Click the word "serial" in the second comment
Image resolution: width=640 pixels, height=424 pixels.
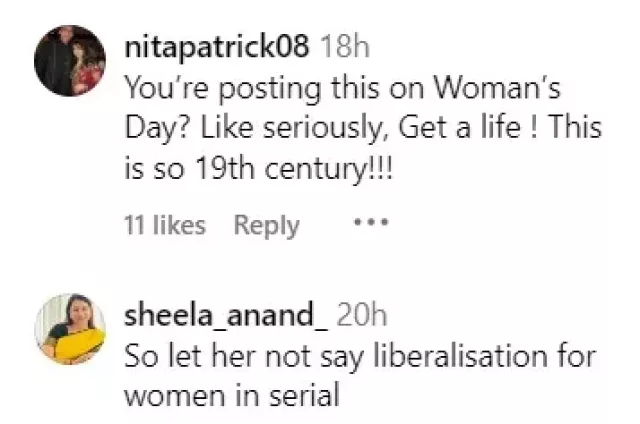click(x=307, y=395)
